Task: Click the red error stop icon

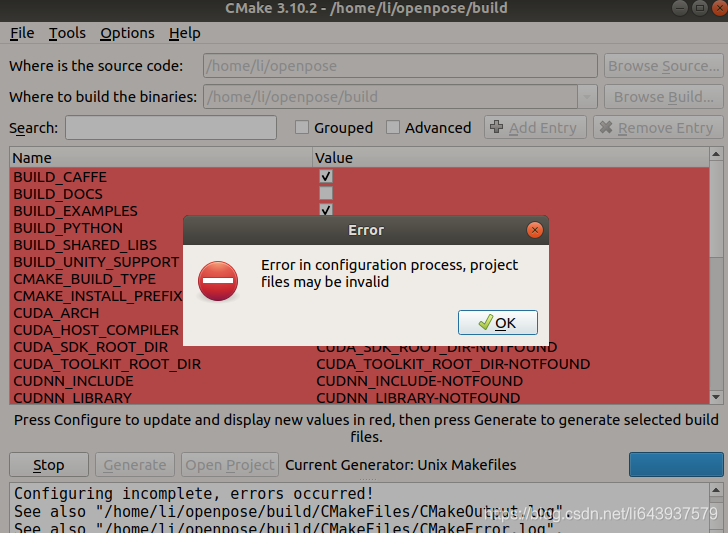Action: (x=218, y=281)
